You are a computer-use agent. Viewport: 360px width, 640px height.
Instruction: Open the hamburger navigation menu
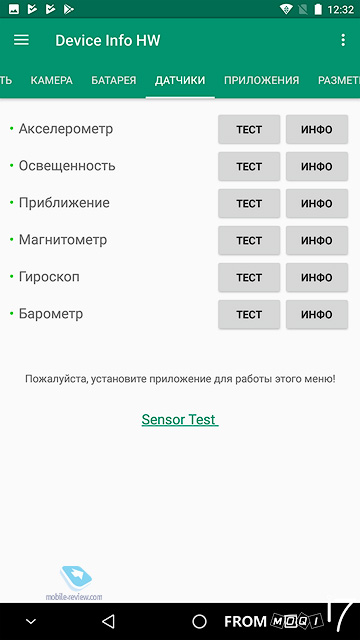tap(21, 40)
